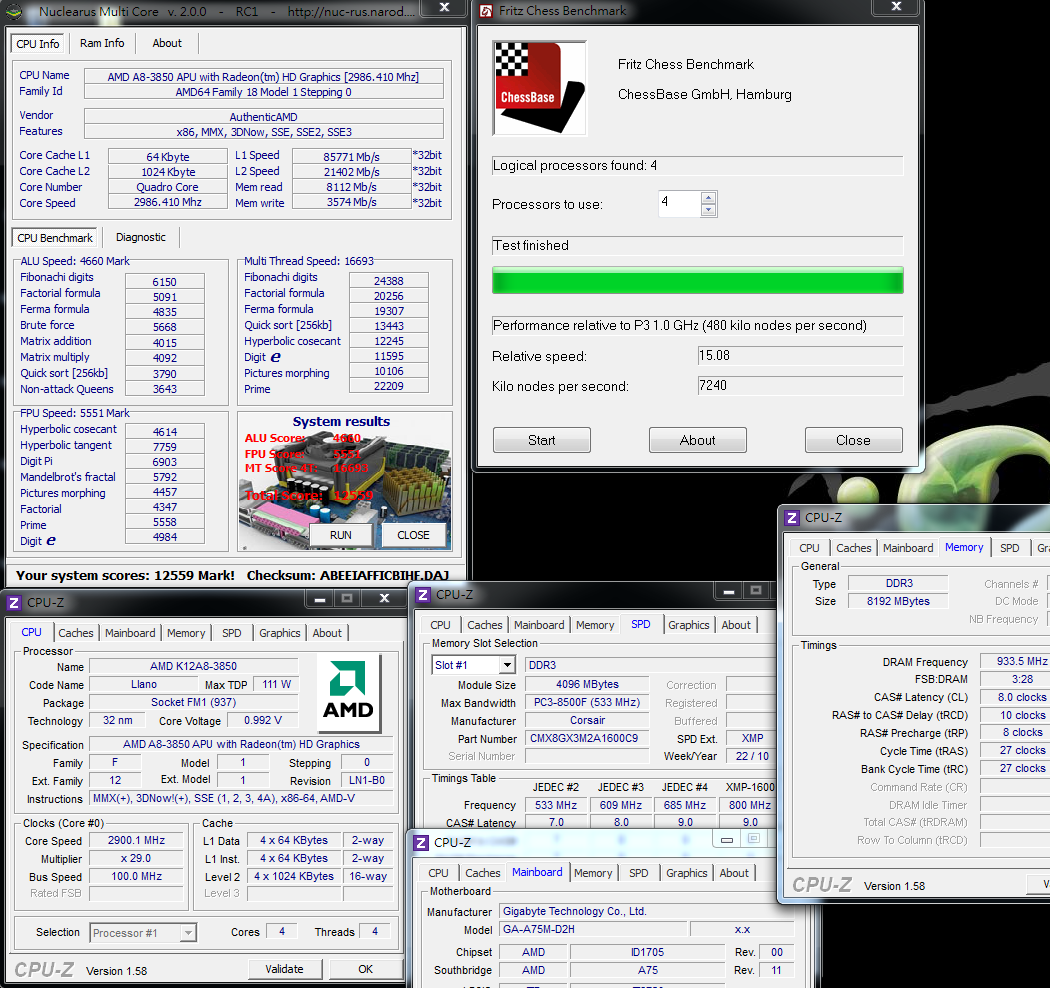This screenshot has height=988, width=1050.
Task: Open Graphics tab in the CPU-Z processor window
Action: (280, 633)
